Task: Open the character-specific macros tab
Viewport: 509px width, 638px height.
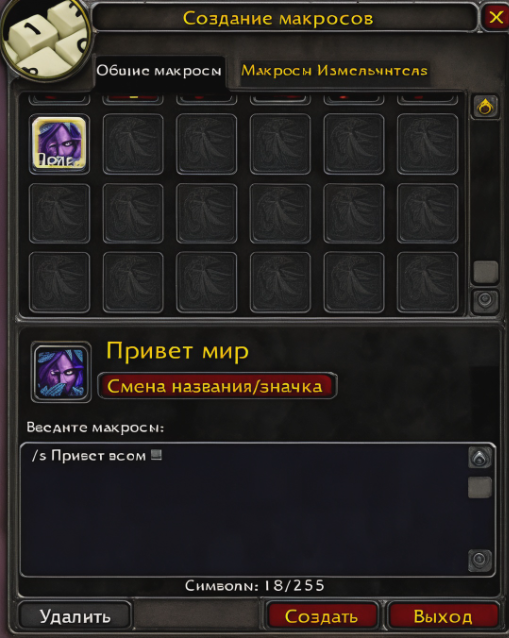Action: tap(334, 71)
